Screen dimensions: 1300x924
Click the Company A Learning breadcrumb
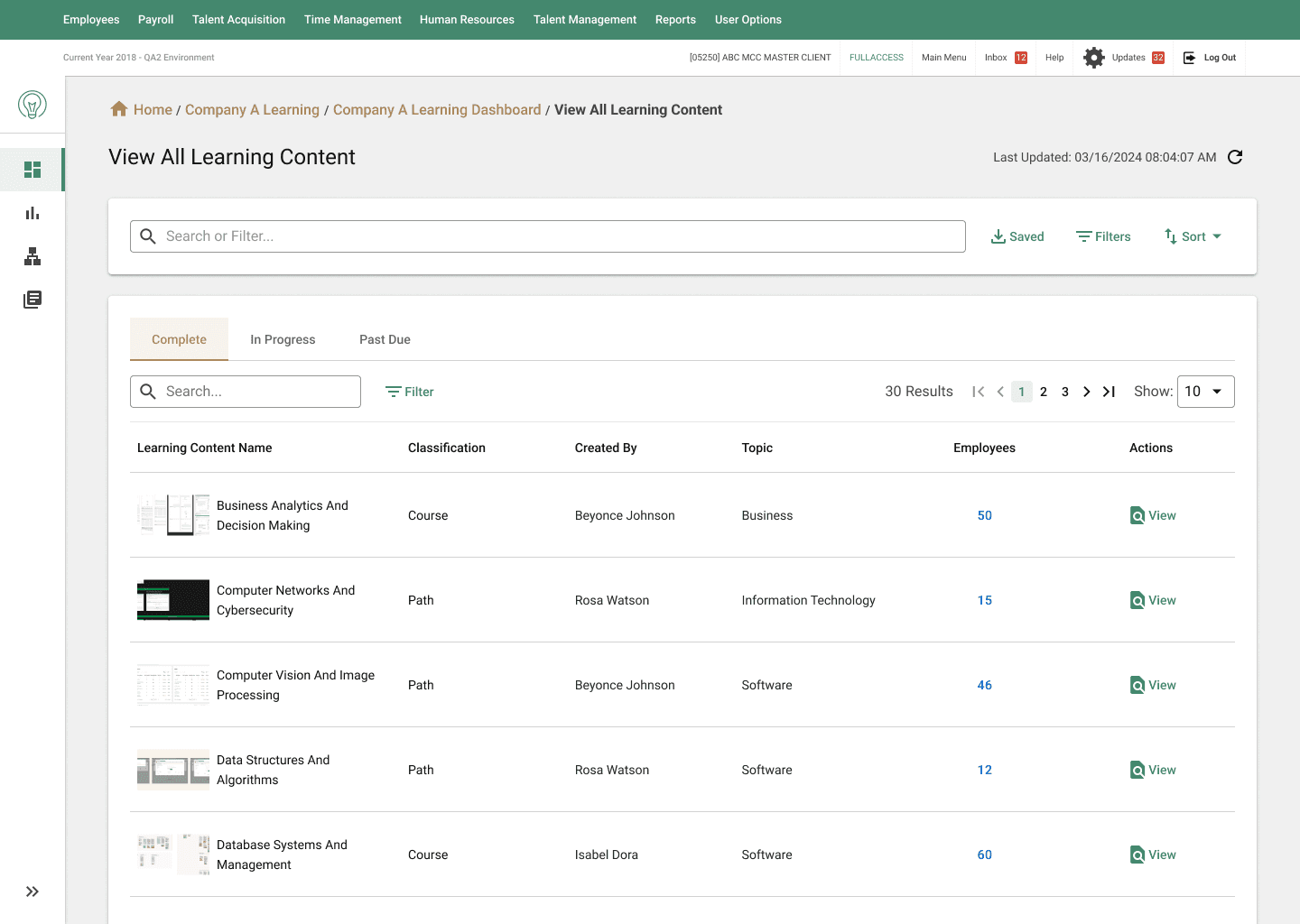[x=252, y=109]
